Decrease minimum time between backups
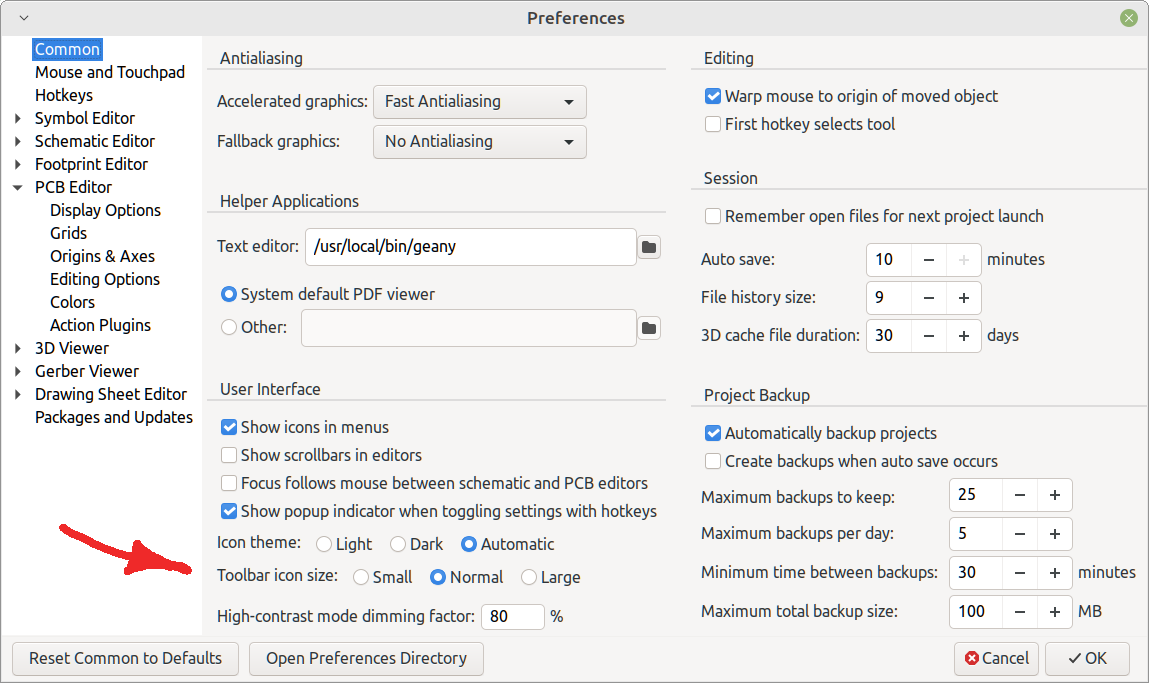The width and height of the screenshot is (1149, 683). tap(1019, 573)
